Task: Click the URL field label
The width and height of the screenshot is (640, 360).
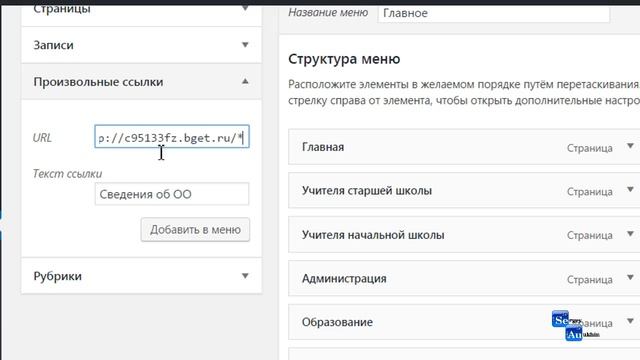Action: coord(42,138)
